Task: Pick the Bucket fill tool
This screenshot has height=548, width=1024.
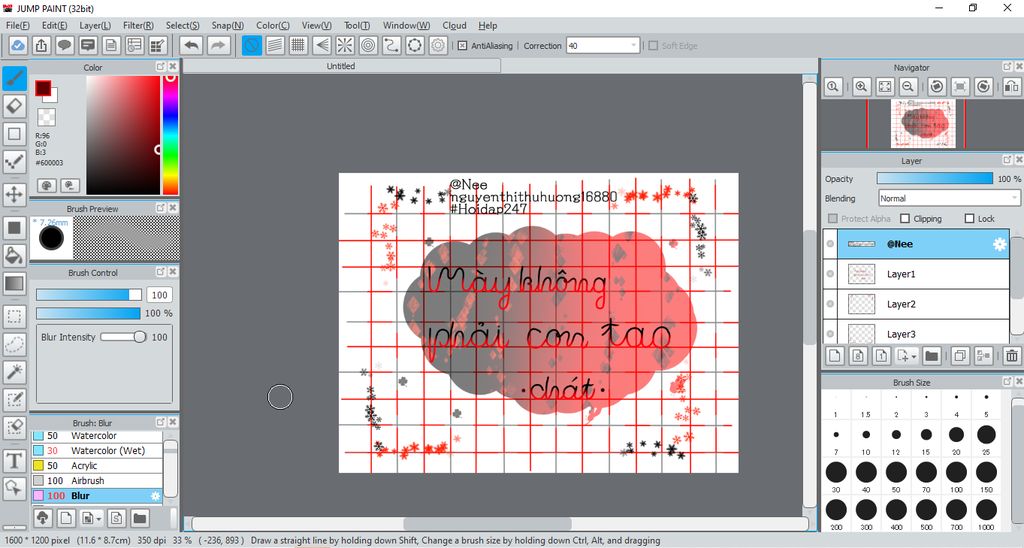Action: click(14, 255)
